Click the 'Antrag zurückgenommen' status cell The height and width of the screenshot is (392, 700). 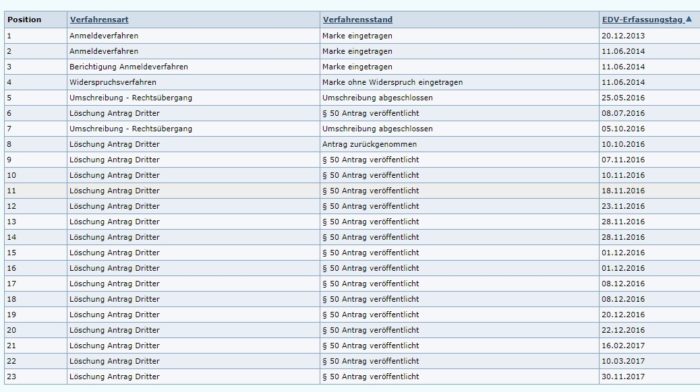tap(369, 144)
